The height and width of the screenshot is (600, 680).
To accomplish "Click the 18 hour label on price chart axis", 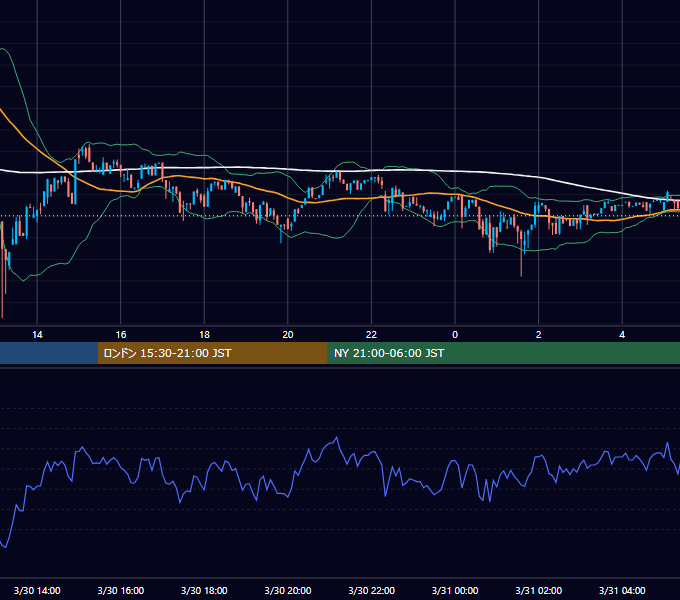I will 204,335.
